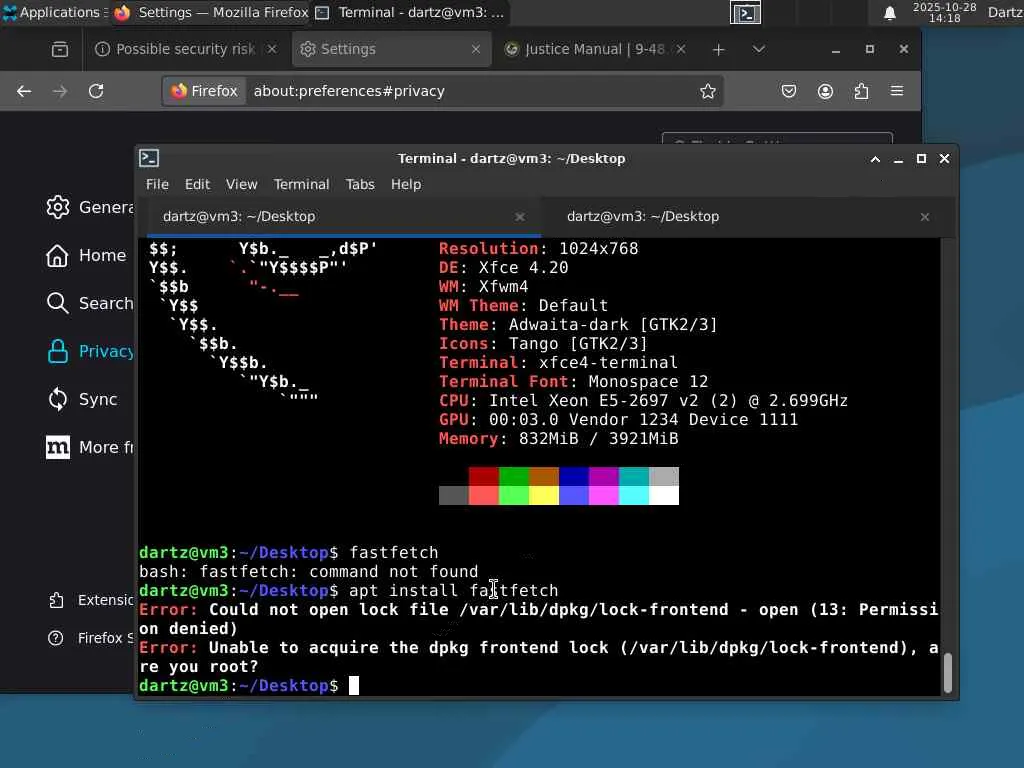Click the 'apt install fastfetch' command text
This screenshot has height=768, width=1024.
(453, 590)
